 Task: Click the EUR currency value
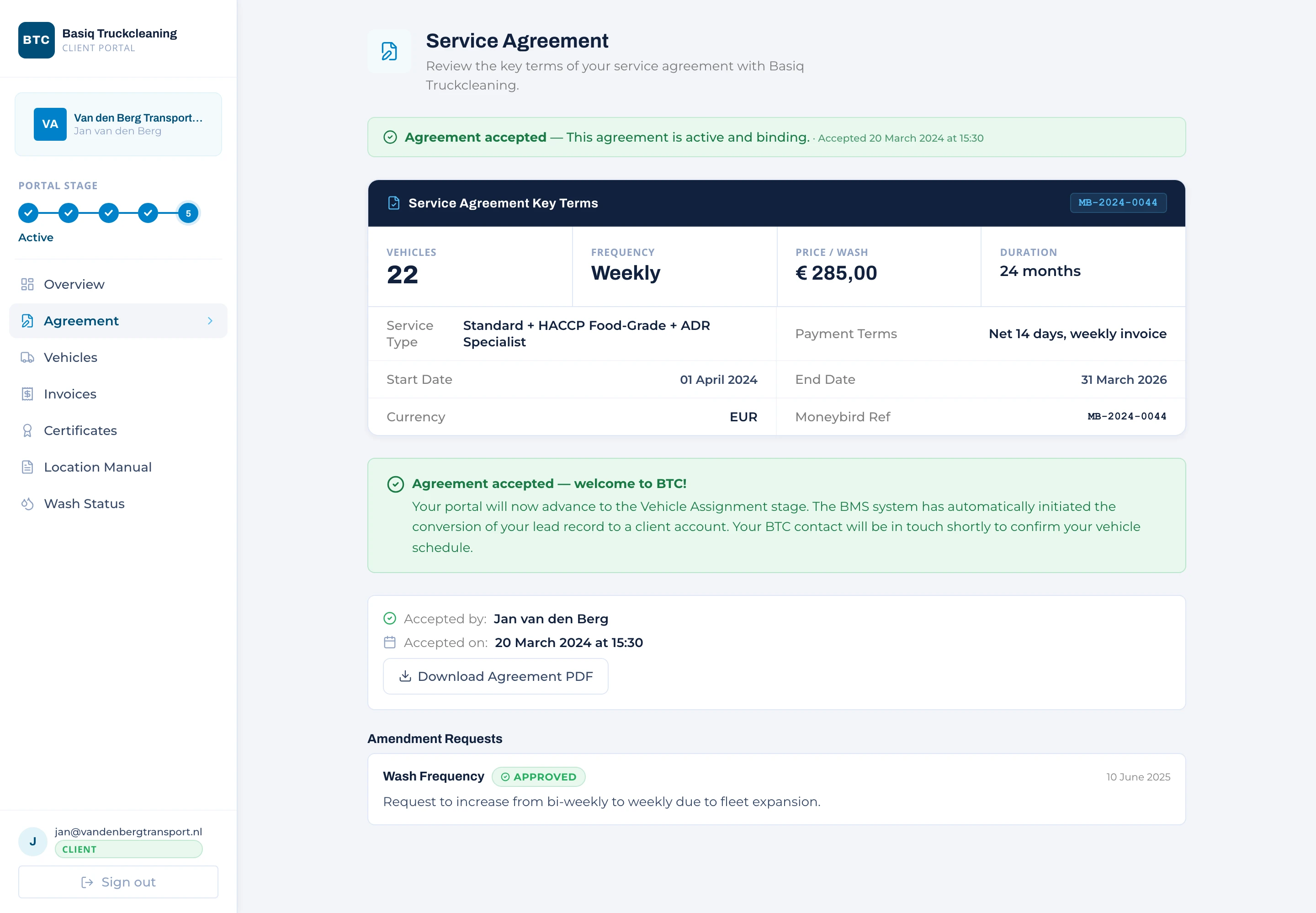(743, 417)
